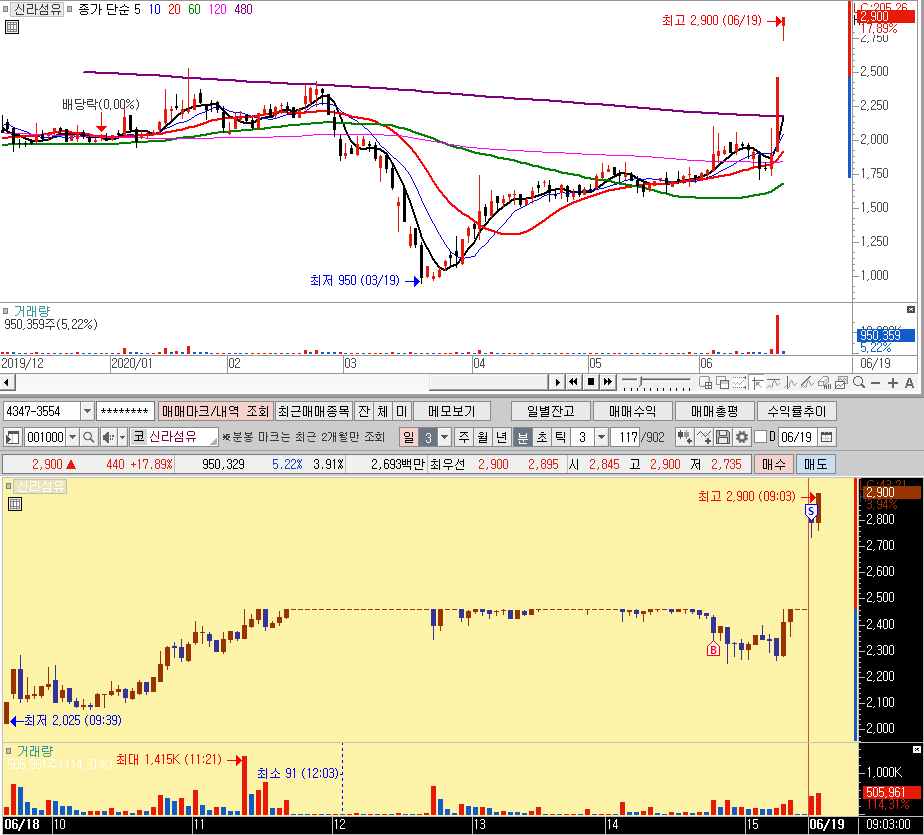Image resolution: width=924 pixels, height=835 pixels.
Task: Open data table icon in lower minute chart
Action: tap(15, 503)
